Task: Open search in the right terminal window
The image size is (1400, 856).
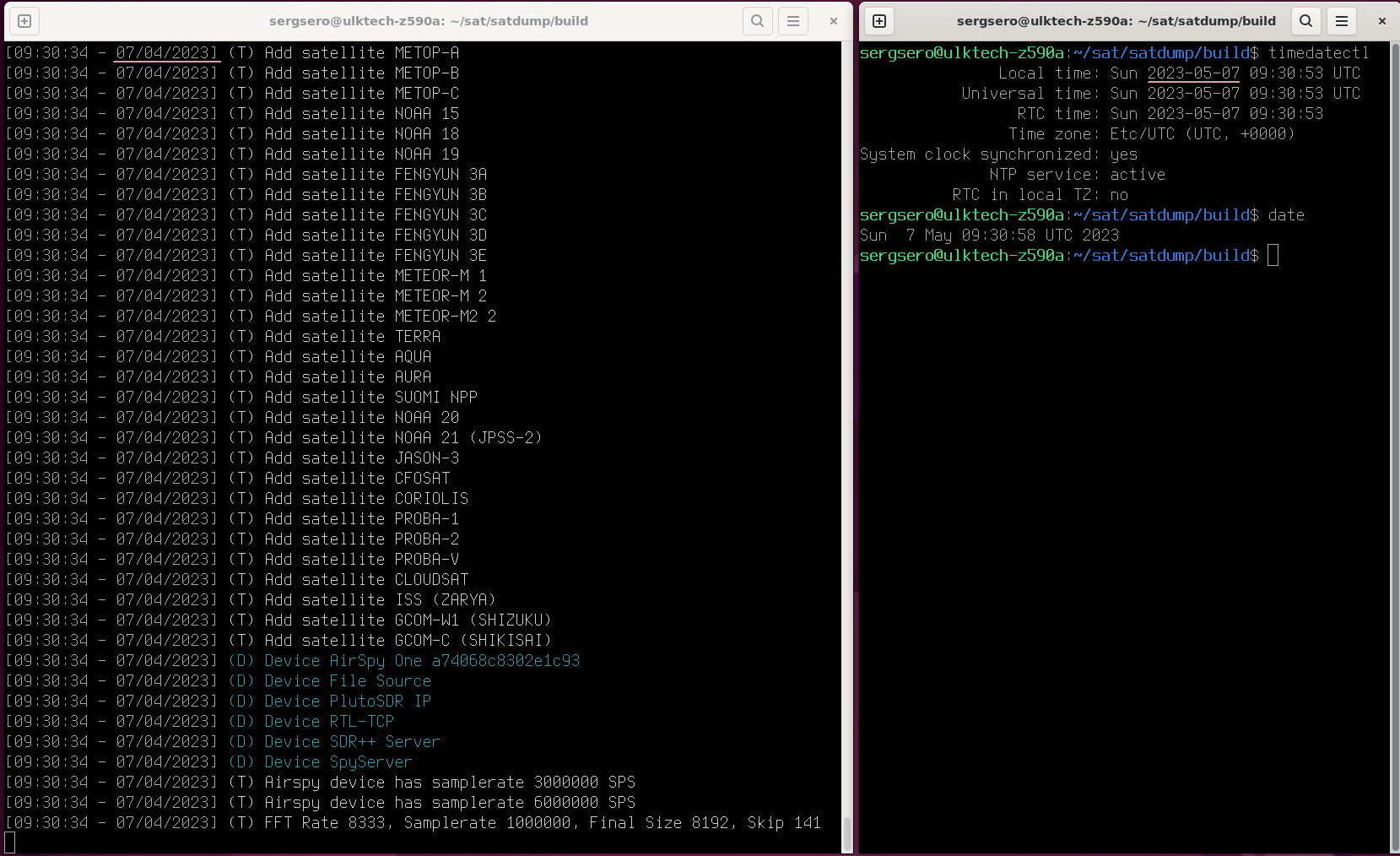Action: (1305, 20)
